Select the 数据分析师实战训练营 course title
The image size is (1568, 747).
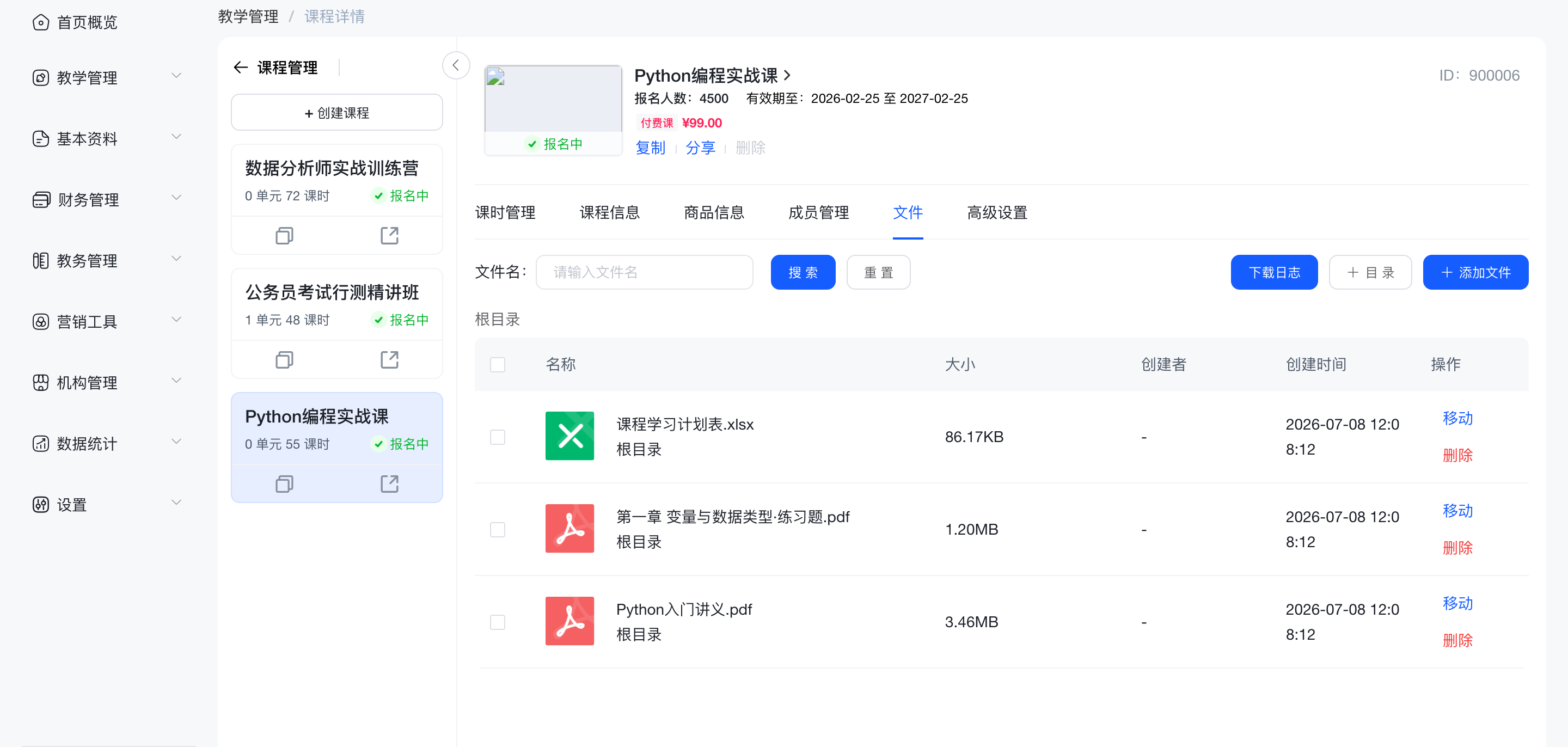pos(332,168)
